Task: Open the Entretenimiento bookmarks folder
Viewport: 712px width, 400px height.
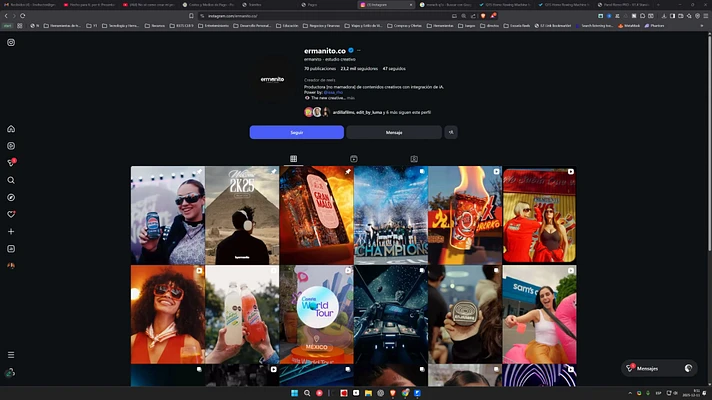Action: 213,26
